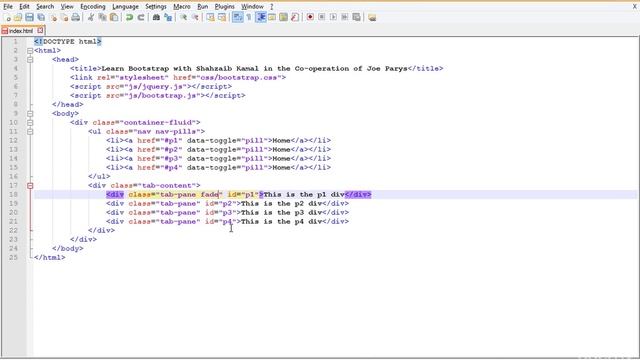Open the User Defined Language icon
Screen dimensions: 640x360
(272, 18)
